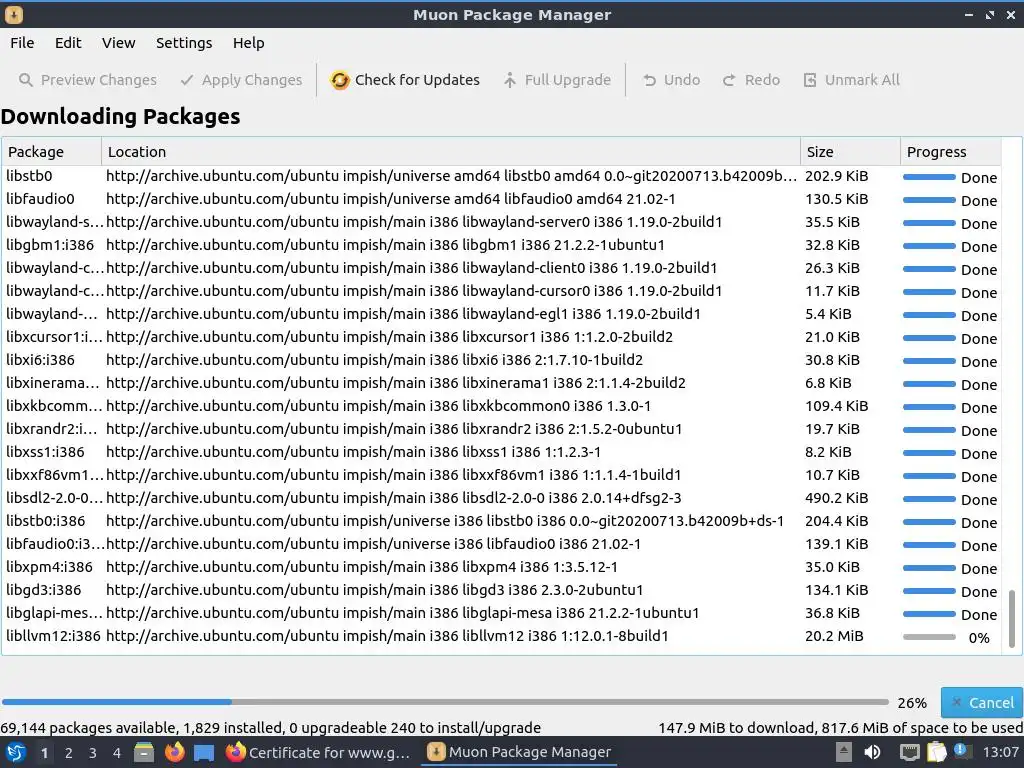
Task: Switch to virtual desktop 3
Action: [93, 753]
